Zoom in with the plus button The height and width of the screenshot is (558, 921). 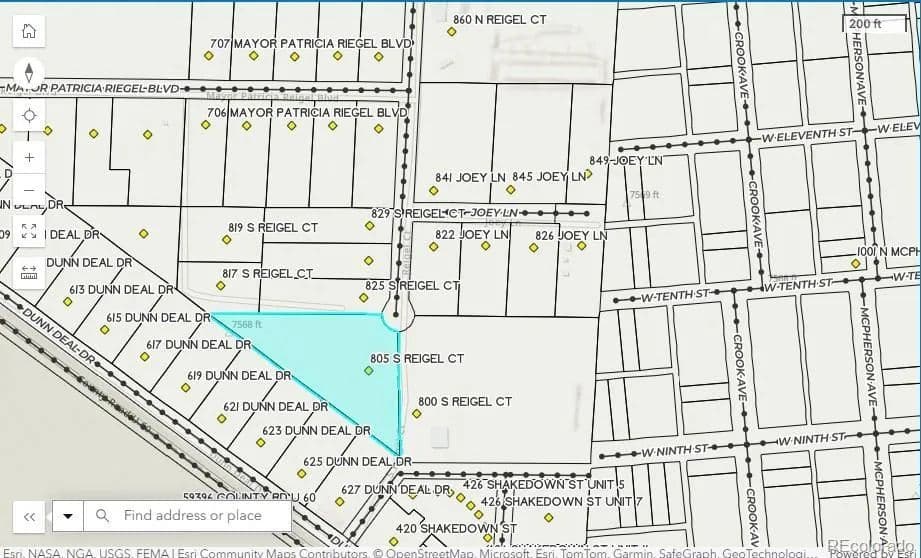pos(29,157)
